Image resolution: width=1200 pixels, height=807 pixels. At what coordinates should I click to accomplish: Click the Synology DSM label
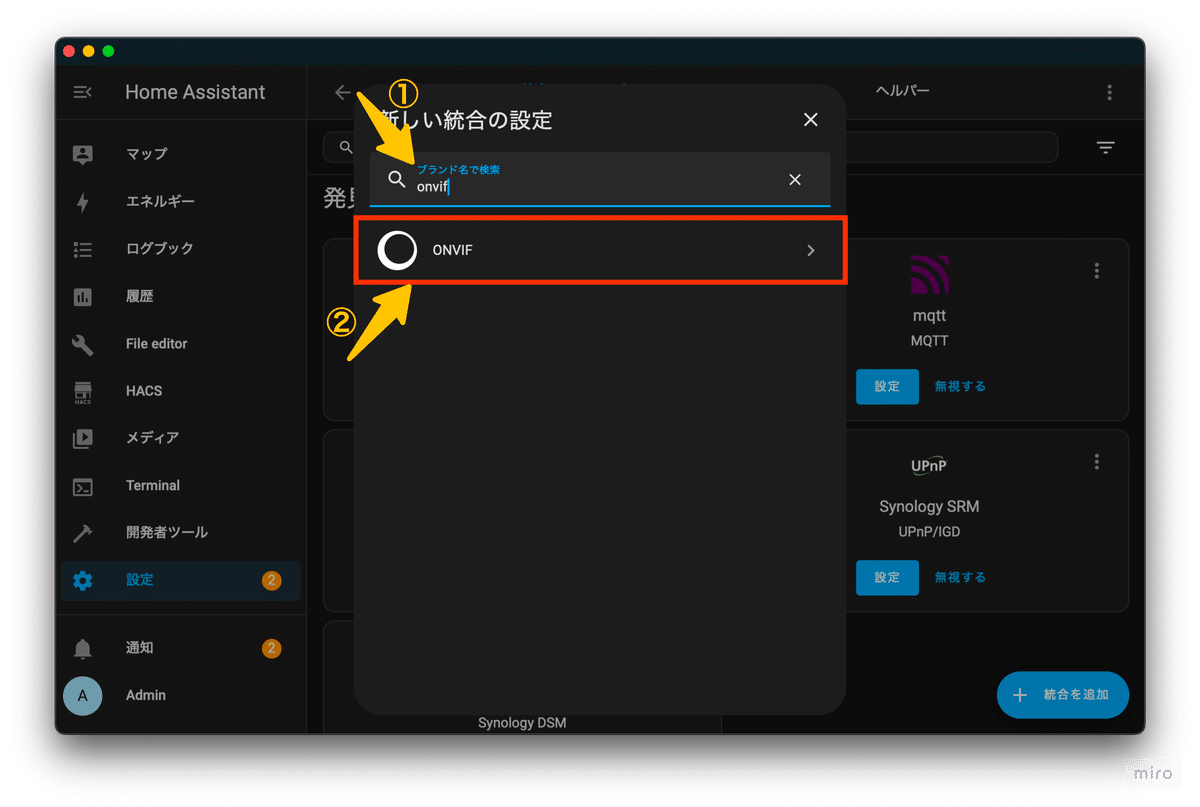pyautogui.click(x=522, y=723)
